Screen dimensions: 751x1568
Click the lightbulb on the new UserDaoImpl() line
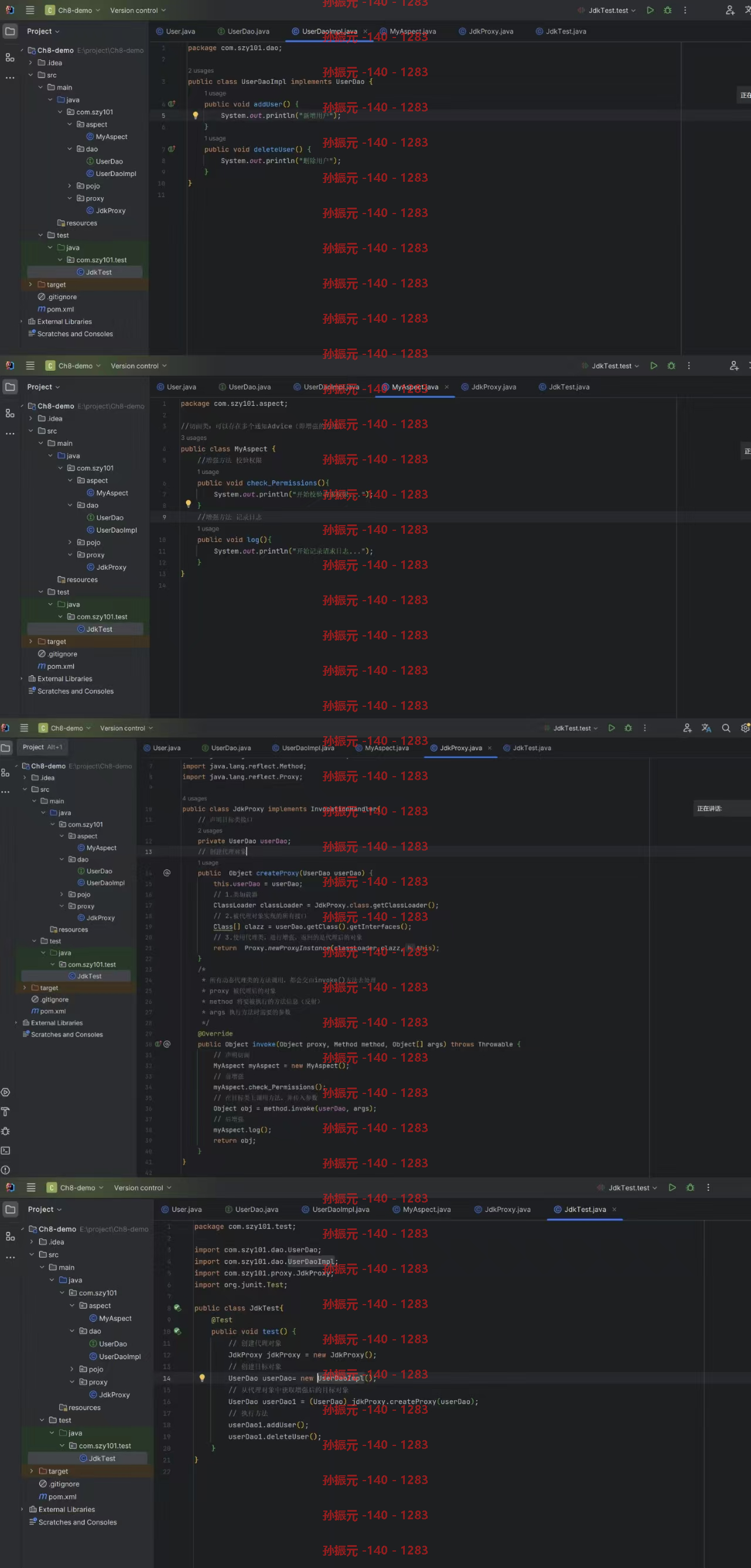pyautogui.click(x=202, y=1378)
